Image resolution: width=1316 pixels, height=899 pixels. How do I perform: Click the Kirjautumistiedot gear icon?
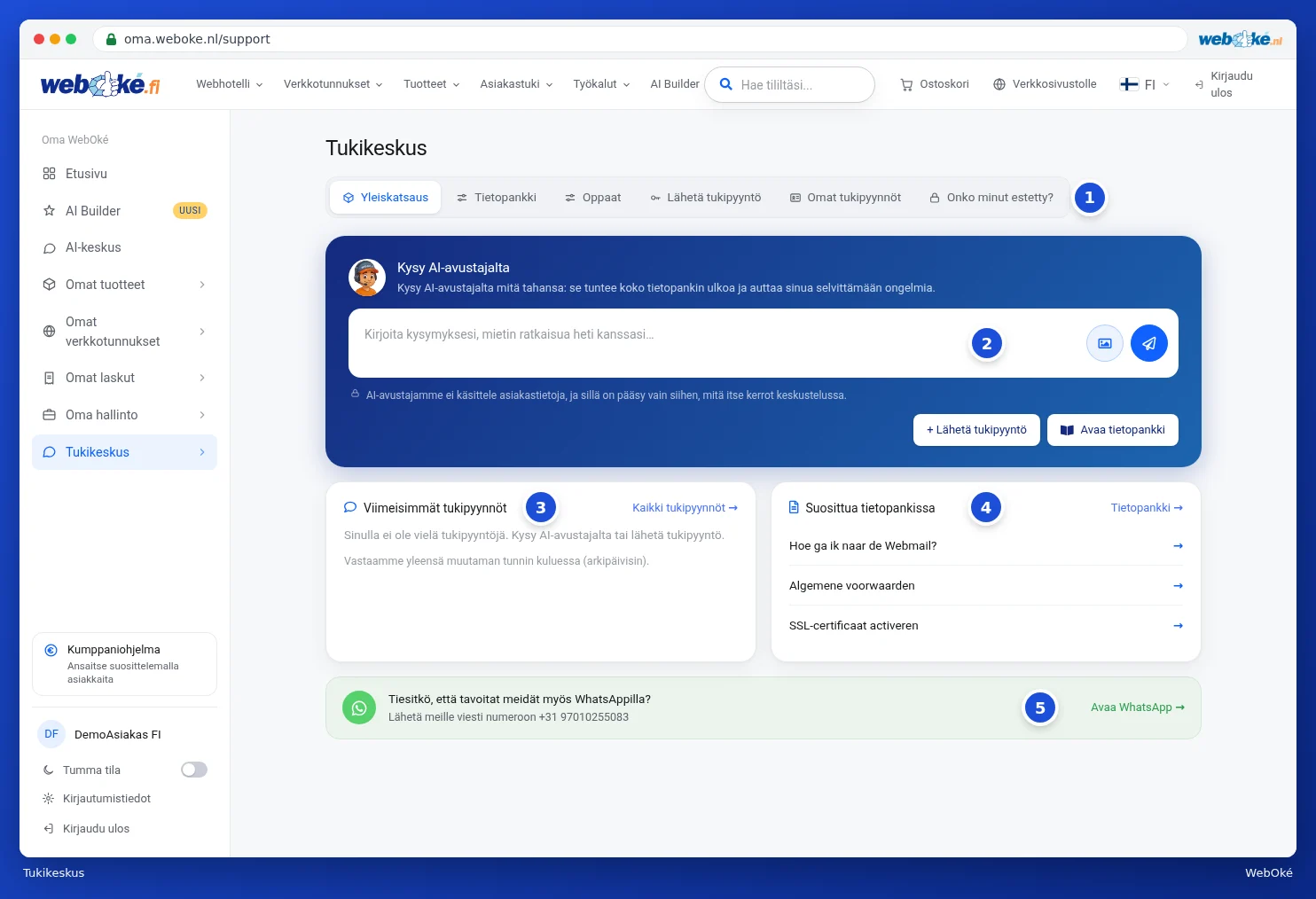coord(49,799)
